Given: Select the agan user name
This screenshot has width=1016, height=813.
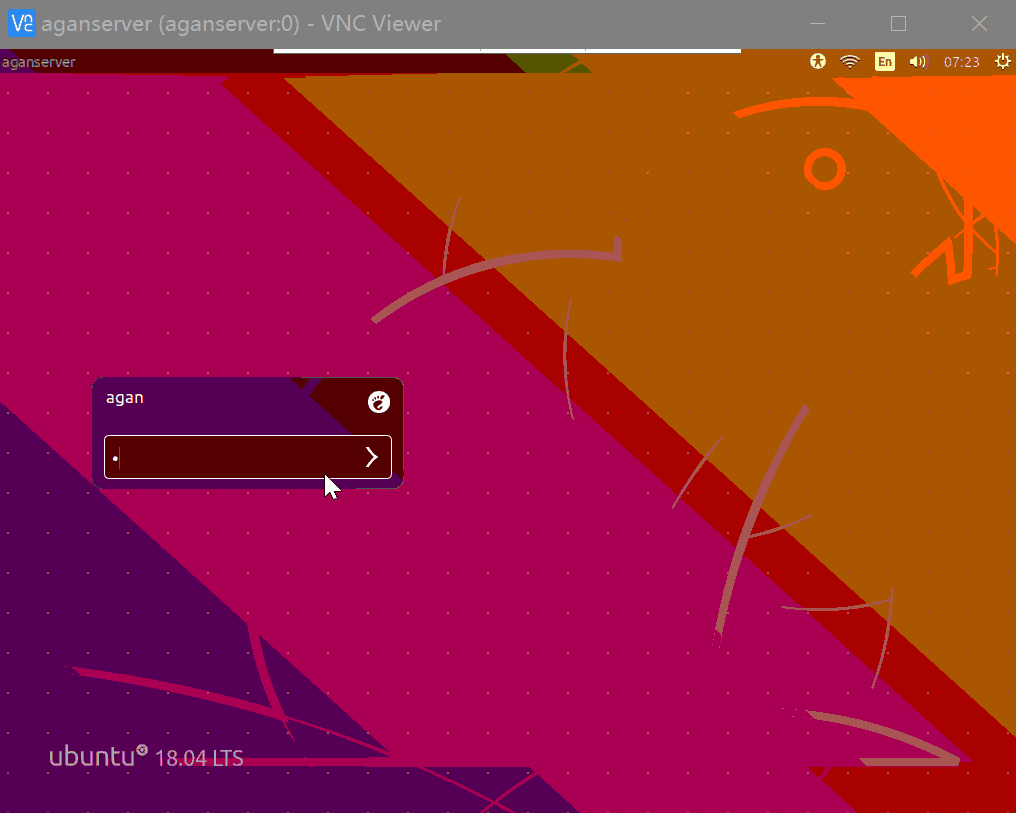Looking at the screenshot, I should point(124,398).
